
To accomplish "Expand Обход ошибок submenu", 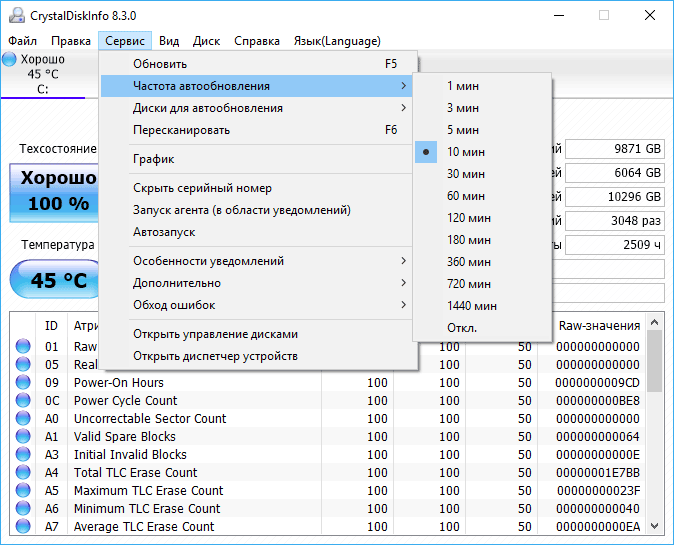I will coord(258,305).
